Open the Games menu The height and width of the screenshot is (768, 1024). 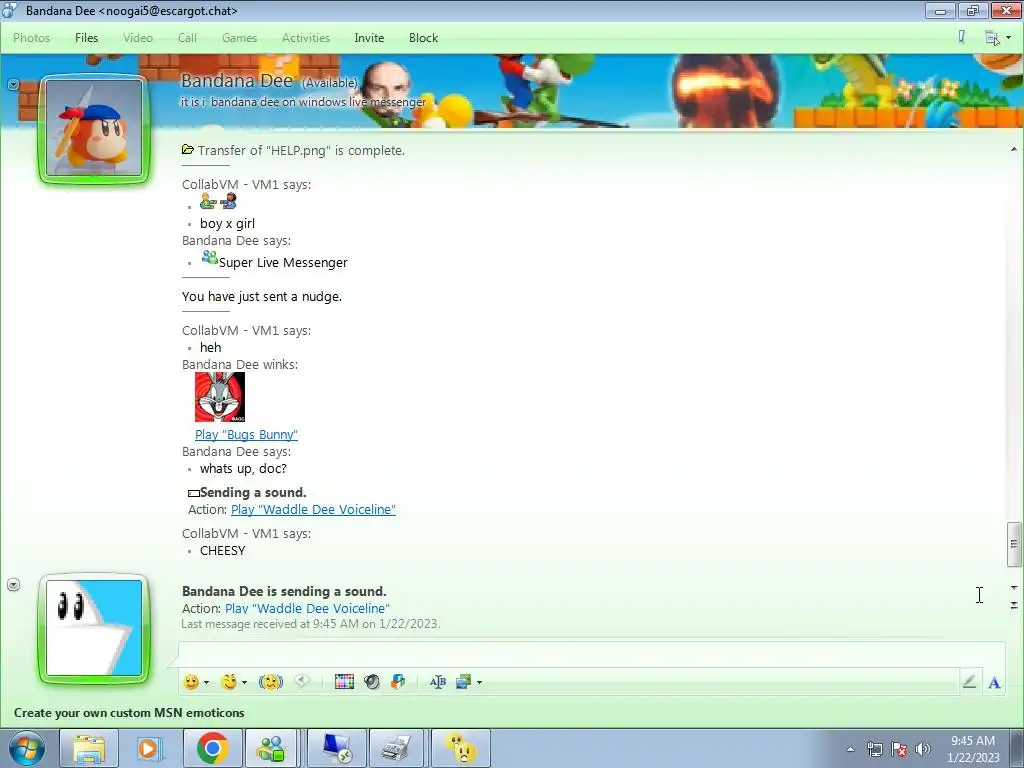[x=239, y=38]
